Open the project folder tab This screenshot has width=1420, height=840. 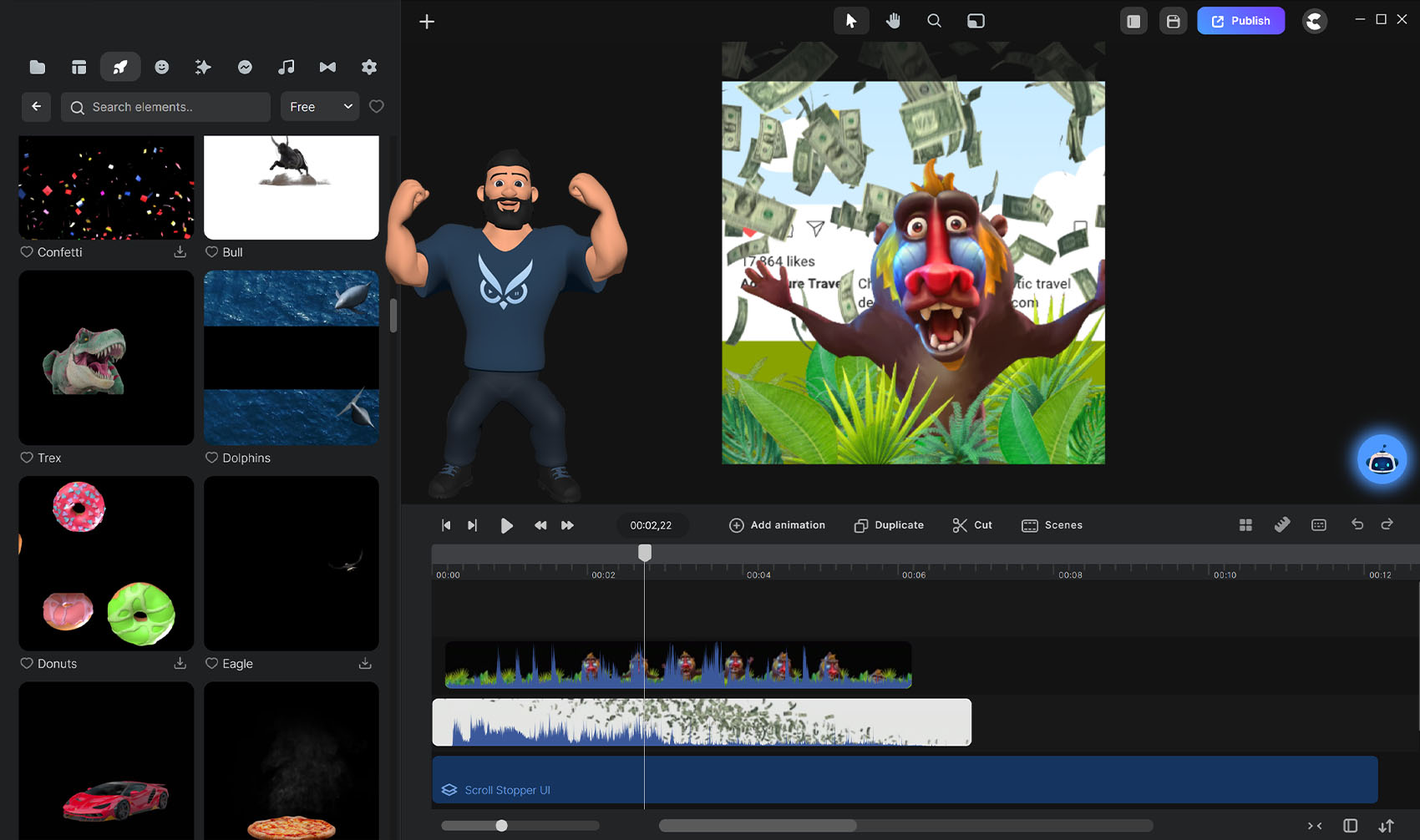pos(38,67)
